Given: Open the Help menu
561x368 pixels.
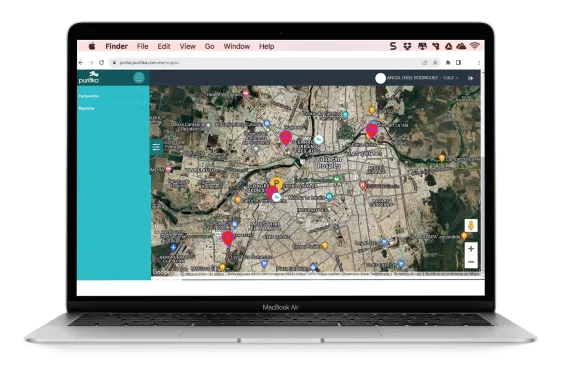Looking at the screenshot, I should click(x=267, y=46).
